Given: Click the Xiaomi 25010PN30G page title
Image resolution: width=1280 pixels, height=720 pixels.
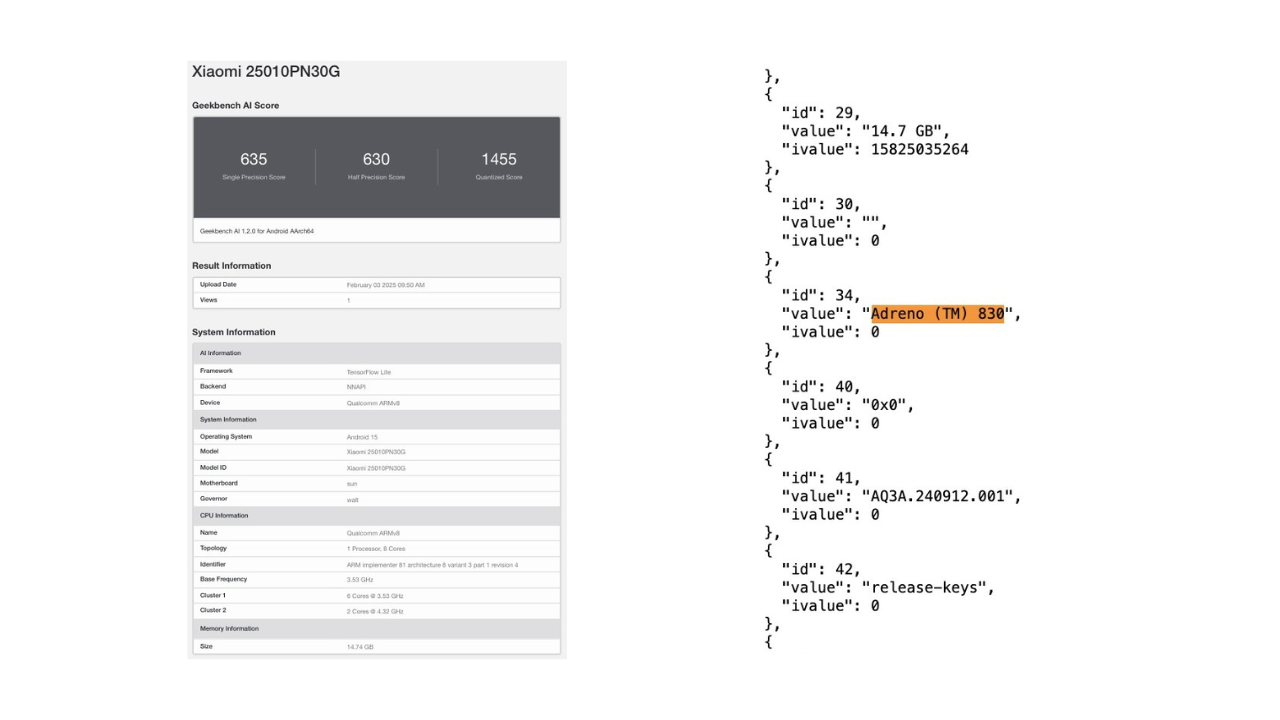Looking at the screenshot, I should coord(266,72).
